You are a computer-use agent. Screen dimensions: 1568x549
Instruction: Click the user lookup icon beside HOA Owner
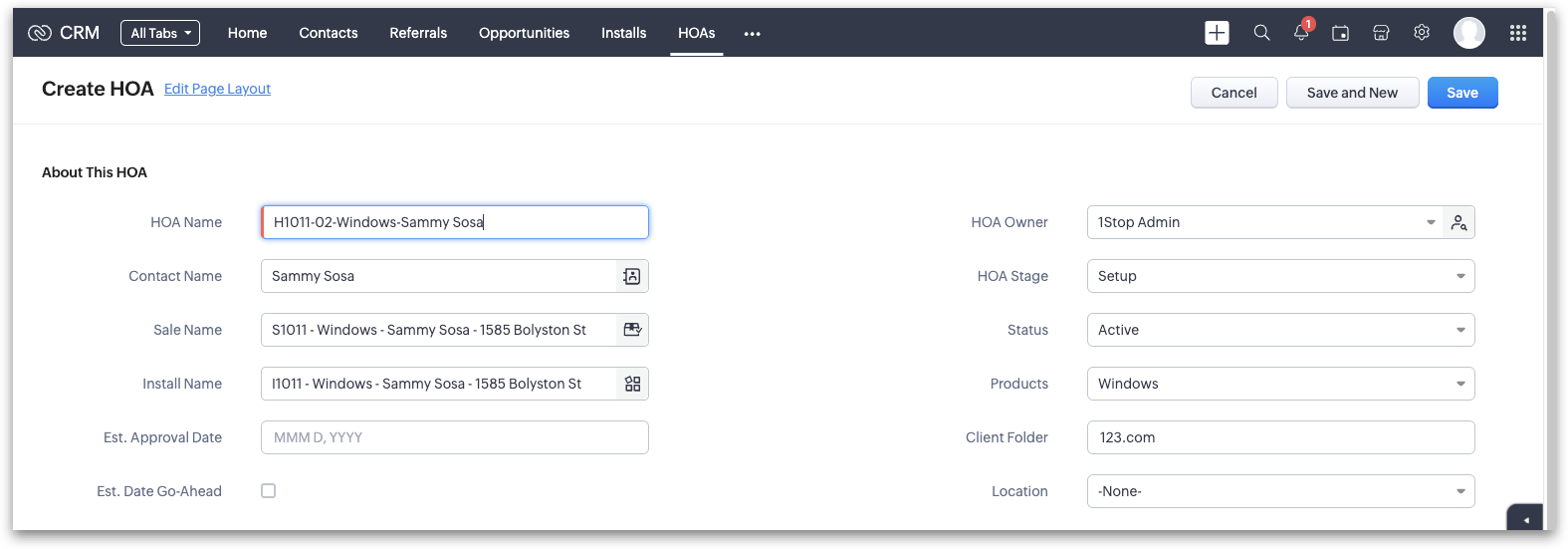tap(1458, 222)
